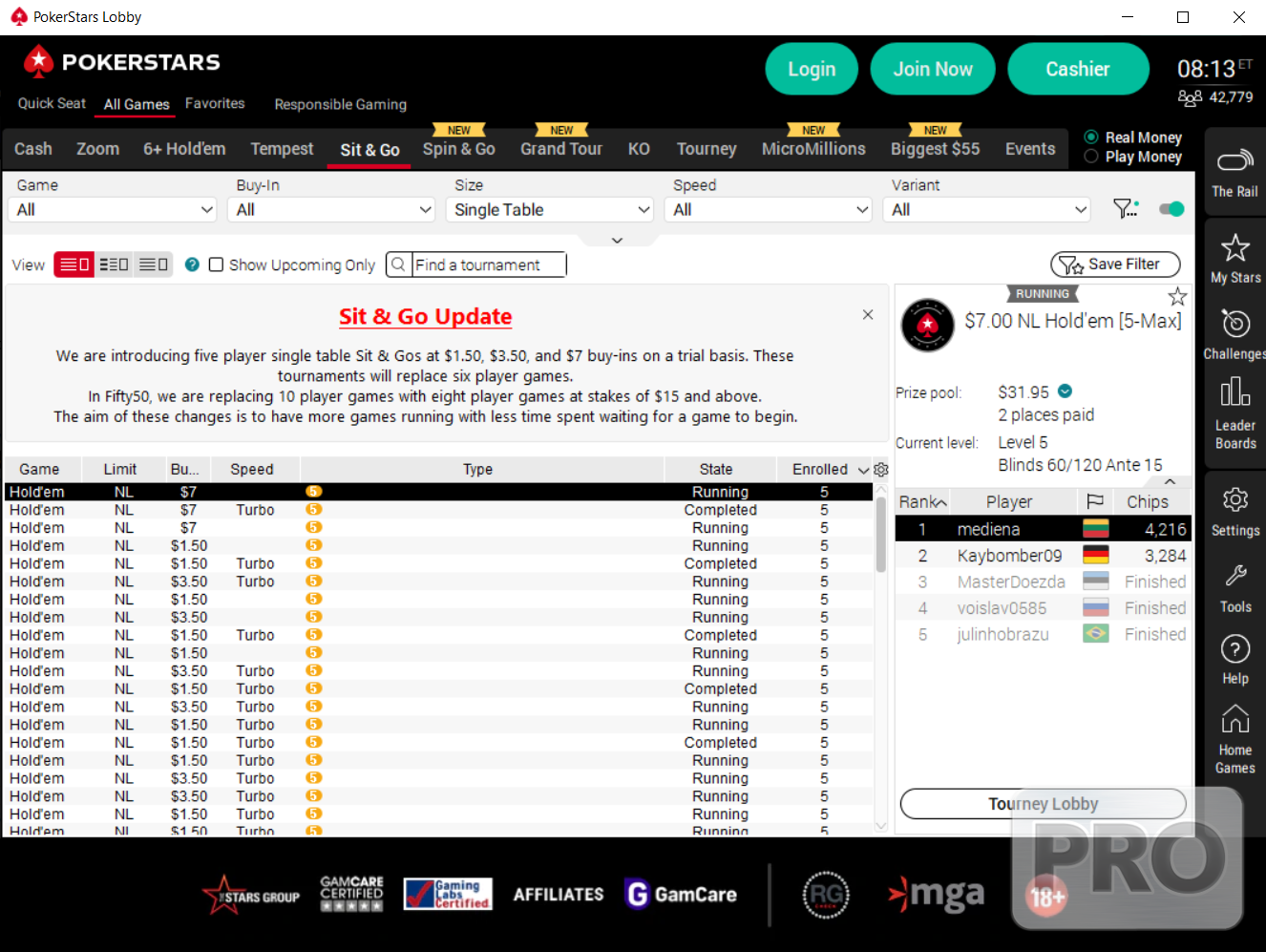Close the Sit & Go Update notice
Image resolution: width=1266 pixels, height=952 pixels.
coord(868,314)
